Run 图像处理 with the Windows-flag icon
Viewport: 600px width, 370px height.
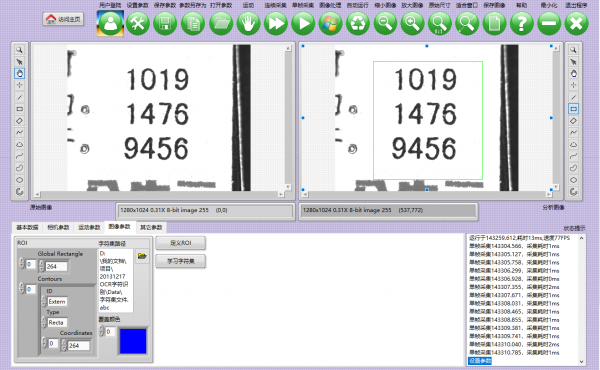click(x=331, y=23)
